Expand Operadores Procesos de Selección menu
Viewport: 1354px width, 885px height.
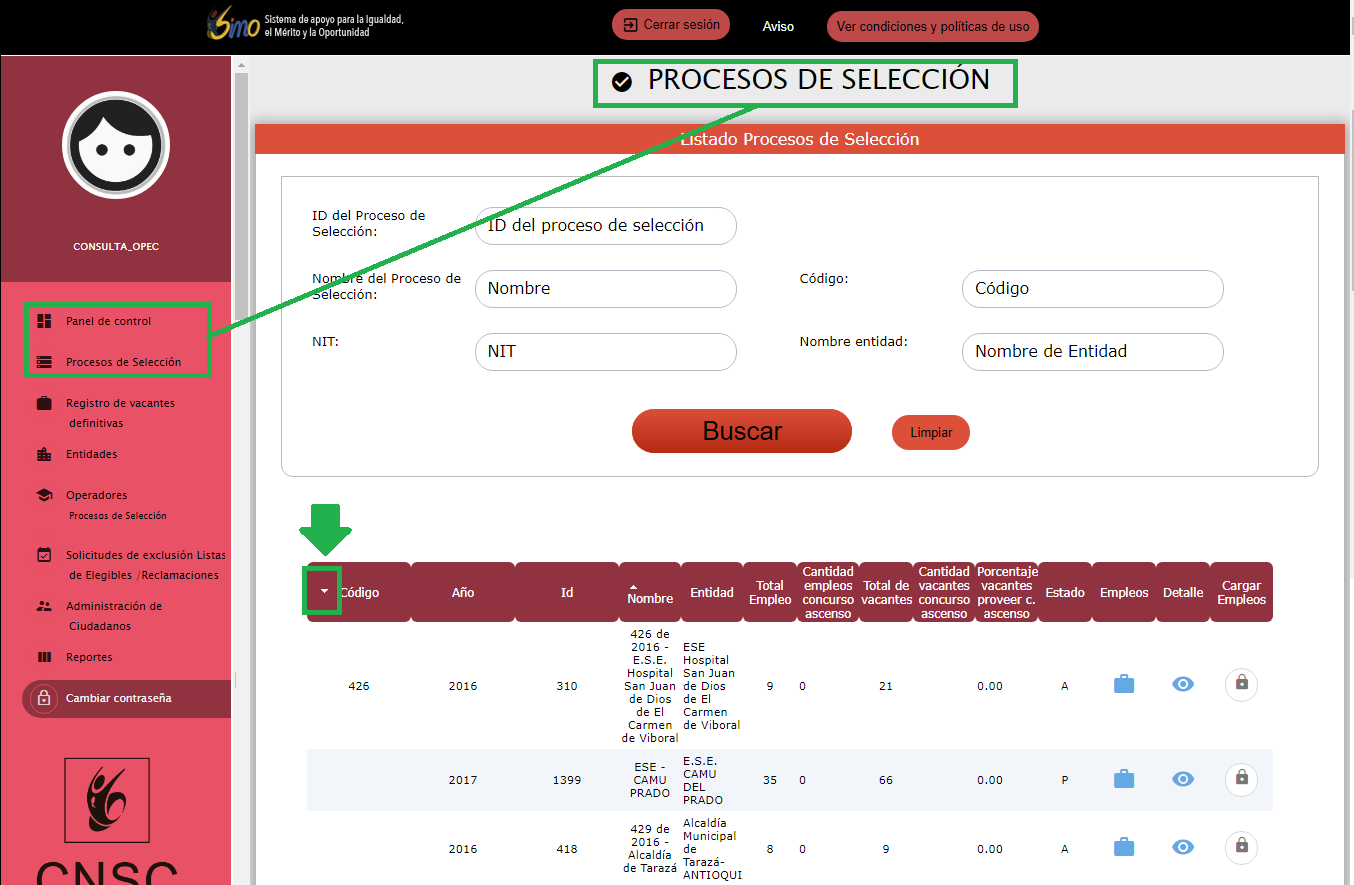point(96,496)
